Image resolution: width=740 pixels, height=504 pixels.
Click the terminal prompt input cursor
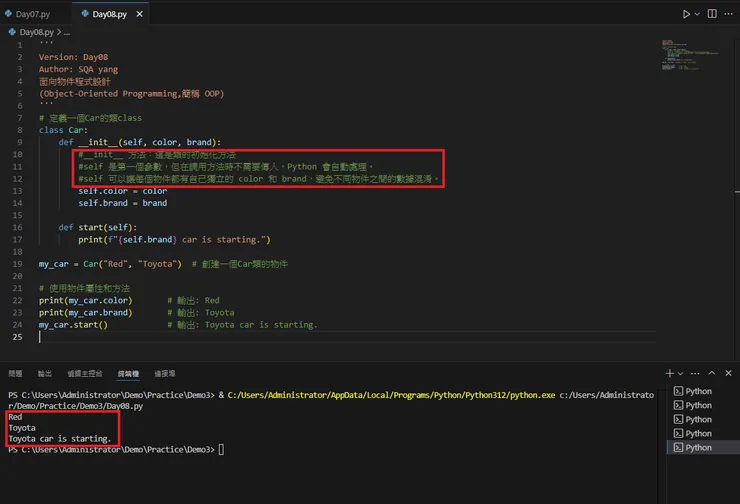[221, 449]
